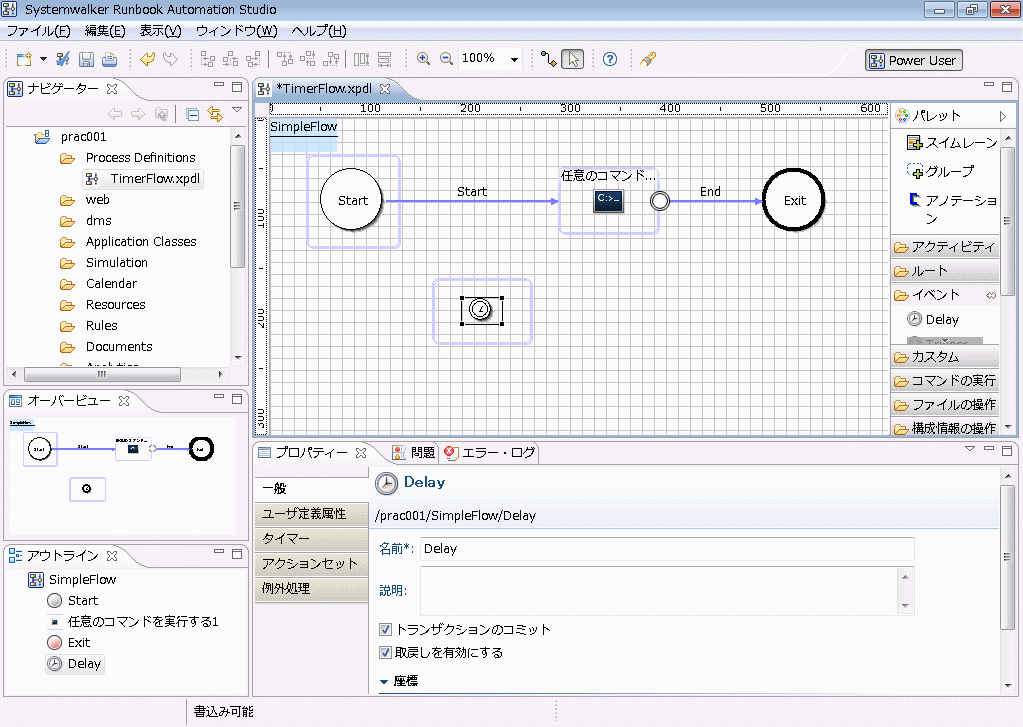Open 例外処理 properties section

[x=311, y=588]
